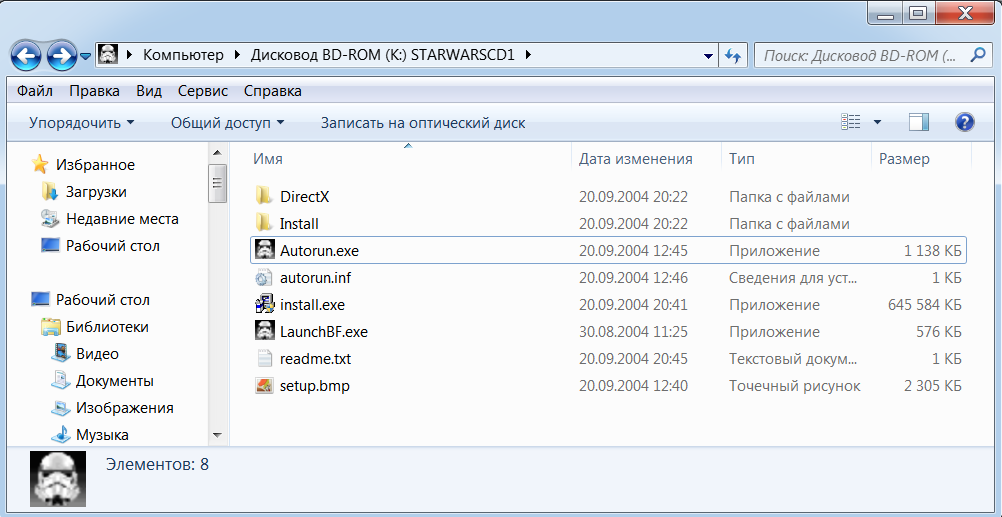The height and width of the screenshot is (517, 1002).
Task: Refresh the current folder view
Action: pyautogui.click(x=733, y=55)
